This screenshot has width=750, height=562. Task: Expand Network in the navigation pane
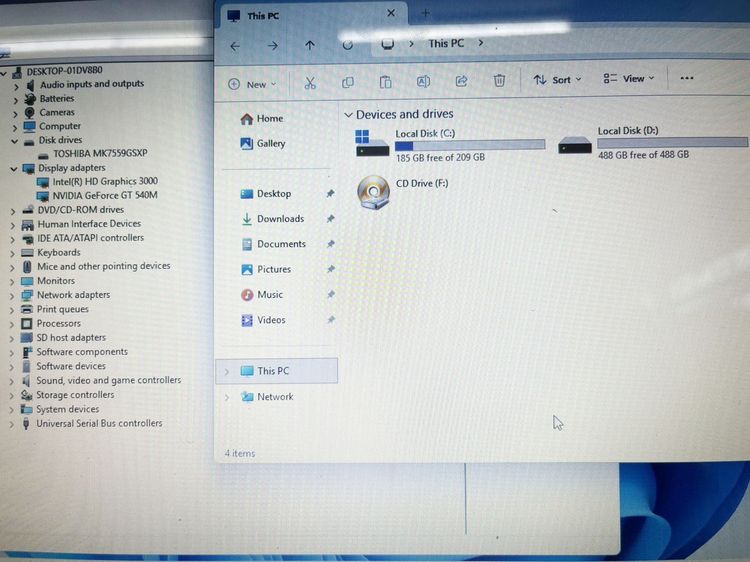coord(227,397)
